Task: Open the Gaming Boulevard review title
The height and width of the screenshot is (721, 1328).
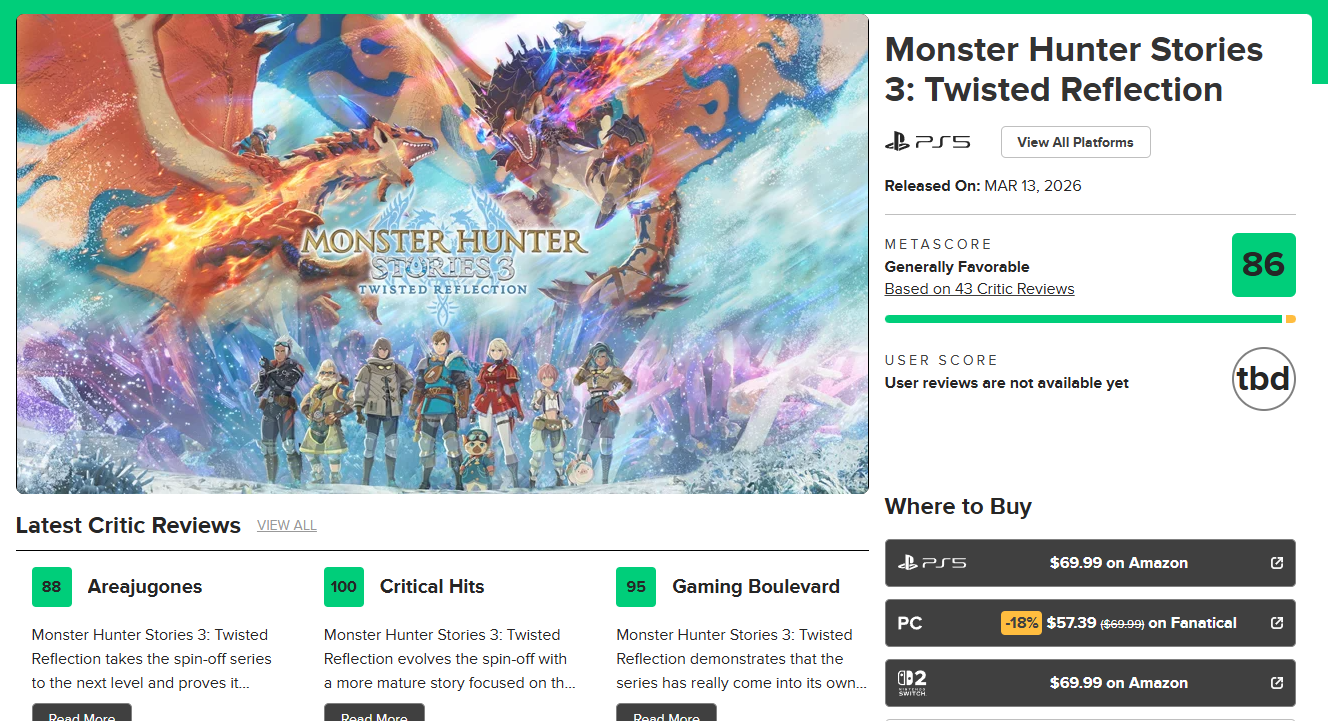Action: (x=755, y=587)
